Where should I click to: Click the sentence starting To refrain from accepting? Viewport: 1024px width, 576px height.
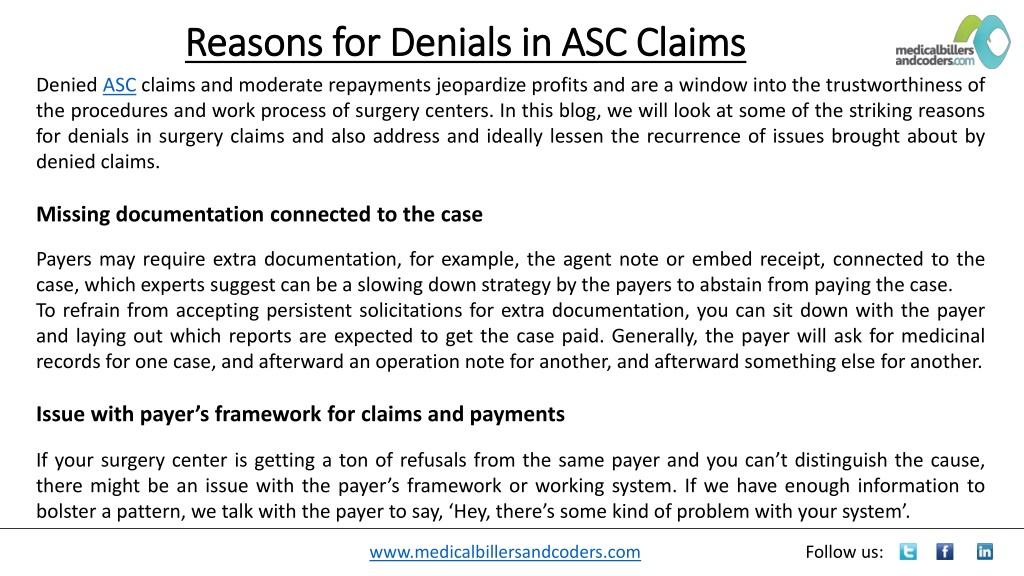coord(510,323)
